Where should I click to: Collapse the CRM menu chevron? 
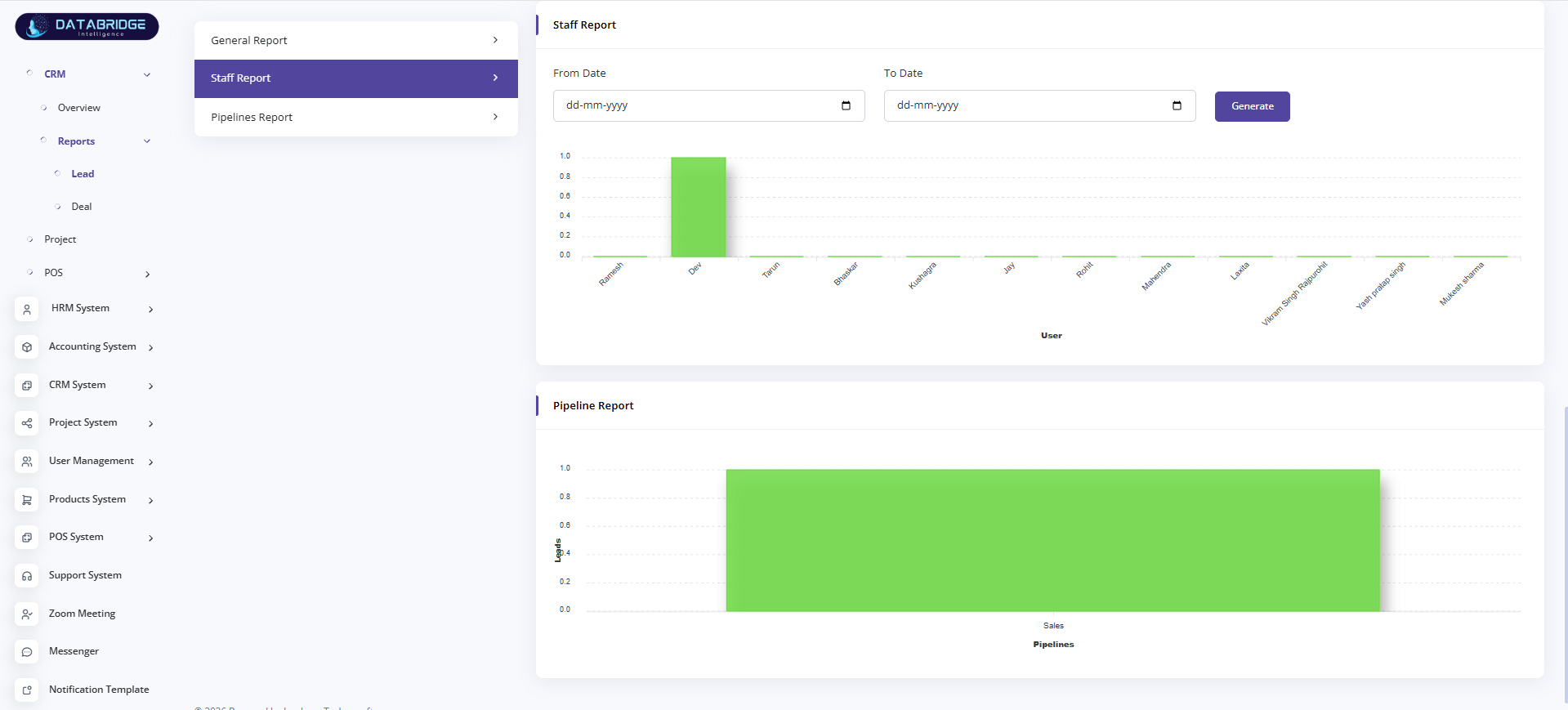147,74
